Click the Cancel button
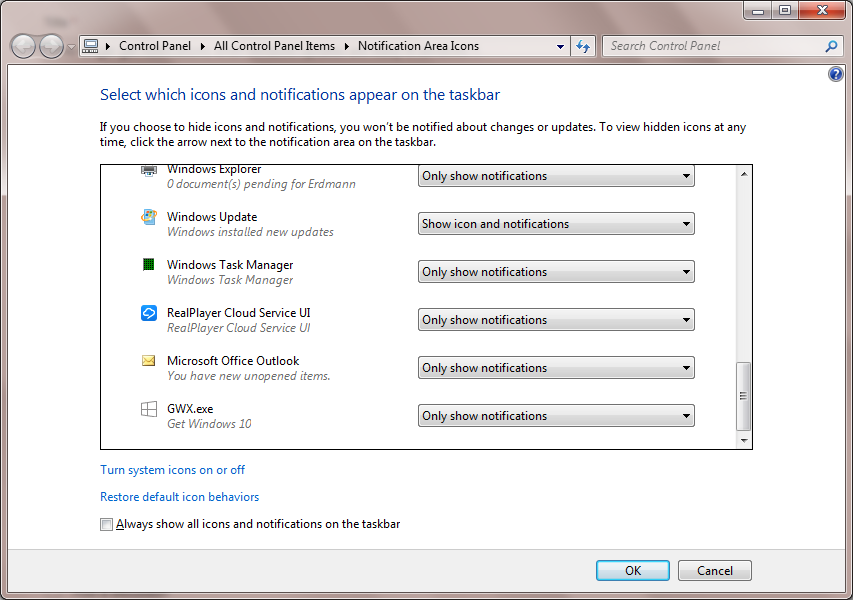Viewport: 853px width, 600px height. point(715,571)
